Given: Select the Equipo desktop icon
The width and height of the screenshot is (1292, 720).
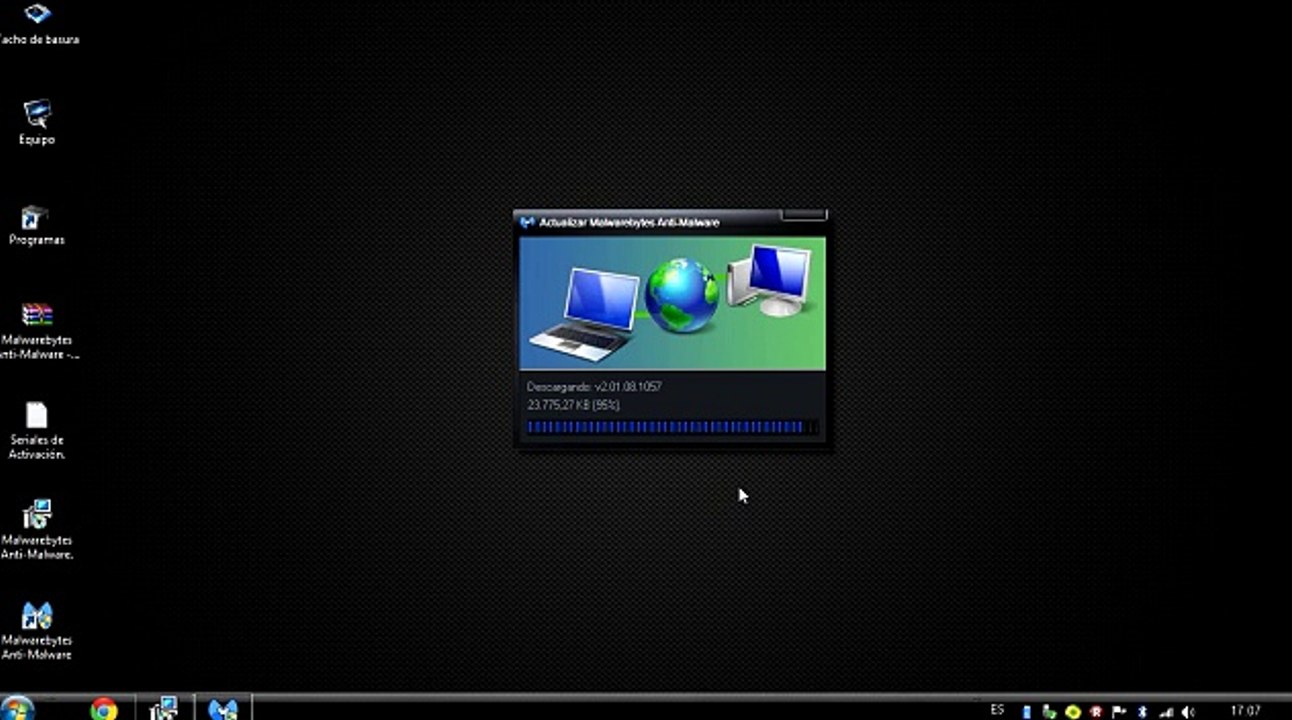Looking at the screenshot, I should tap(37, 122).
